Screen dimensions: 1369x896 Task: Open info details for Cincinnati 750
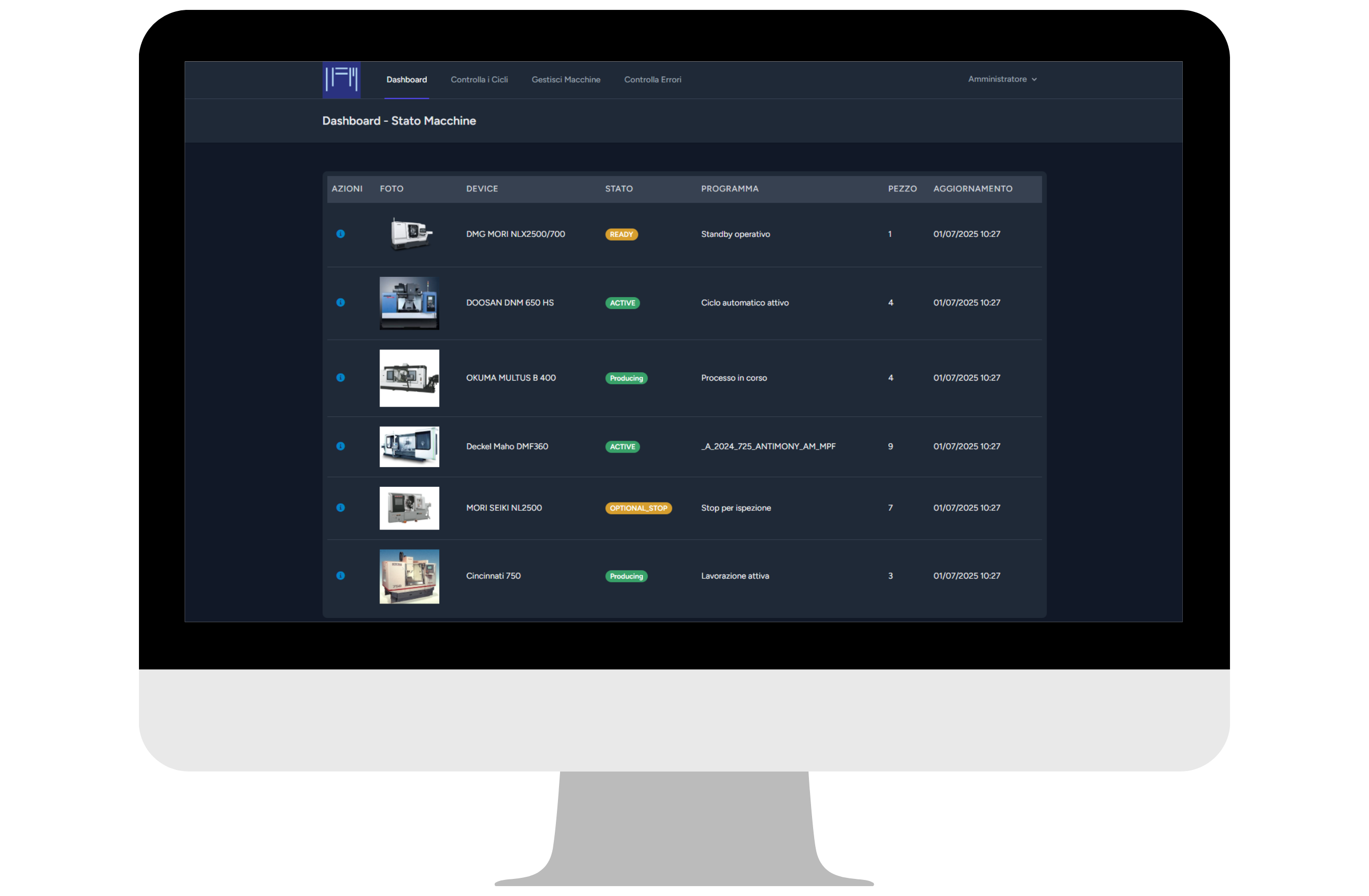[x=341, y=576]
